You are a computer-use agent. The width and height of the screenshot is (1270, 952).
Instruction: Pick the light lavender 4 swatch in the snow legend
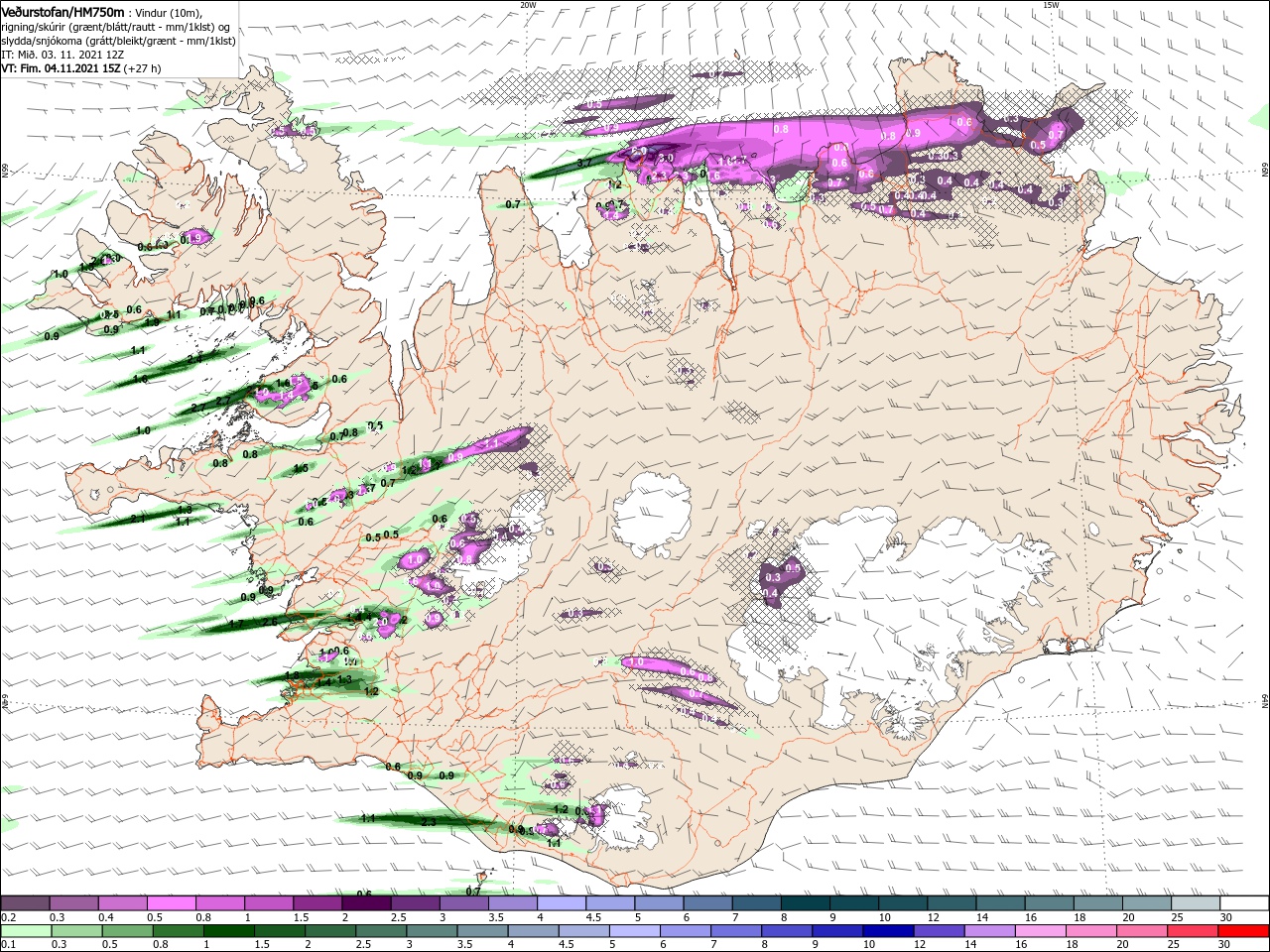(x=562, y=903)
